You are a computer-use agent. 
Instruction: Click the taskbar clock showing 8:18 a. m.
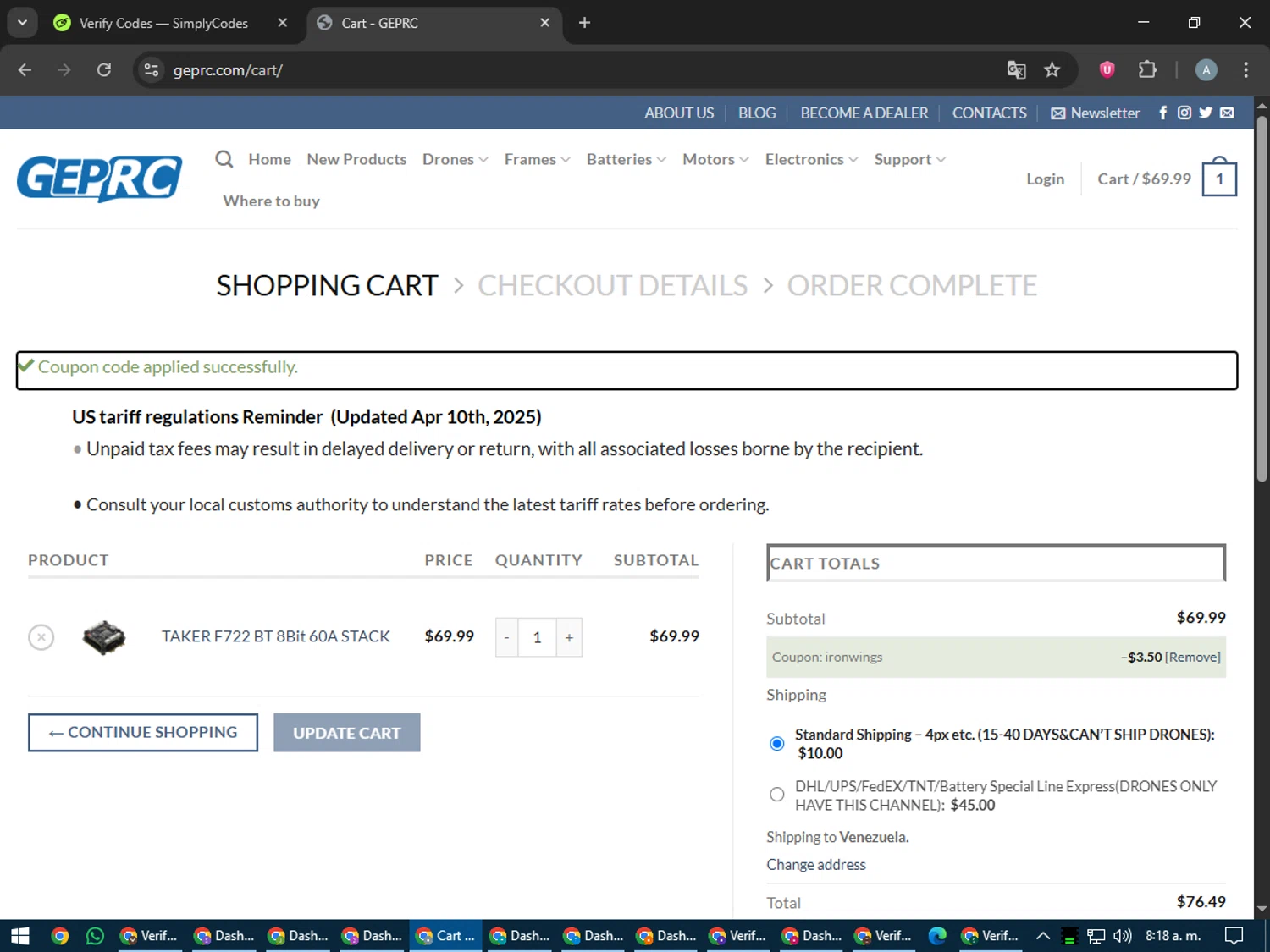click(x=1173, y=935)
